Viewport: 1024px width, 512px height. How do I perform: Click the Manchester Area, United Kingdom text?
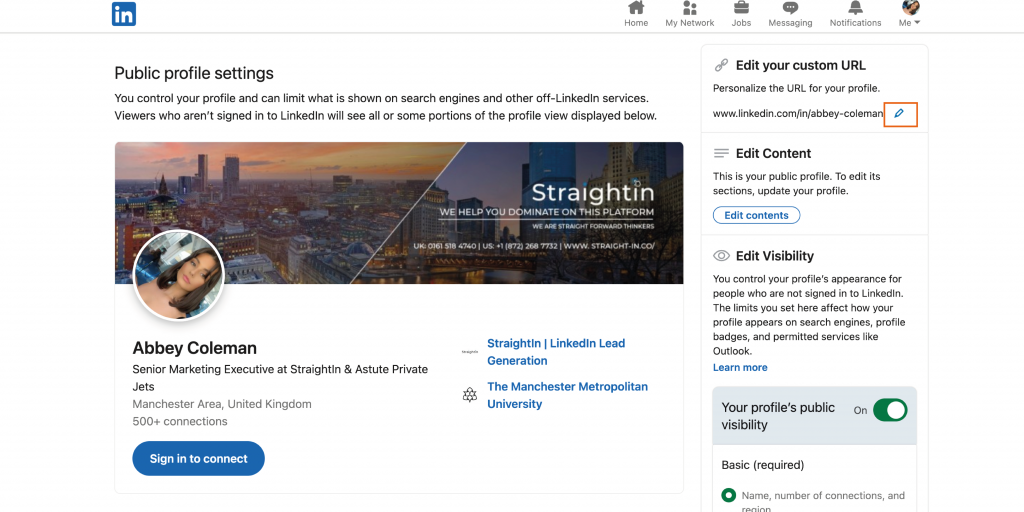(222, 404)
